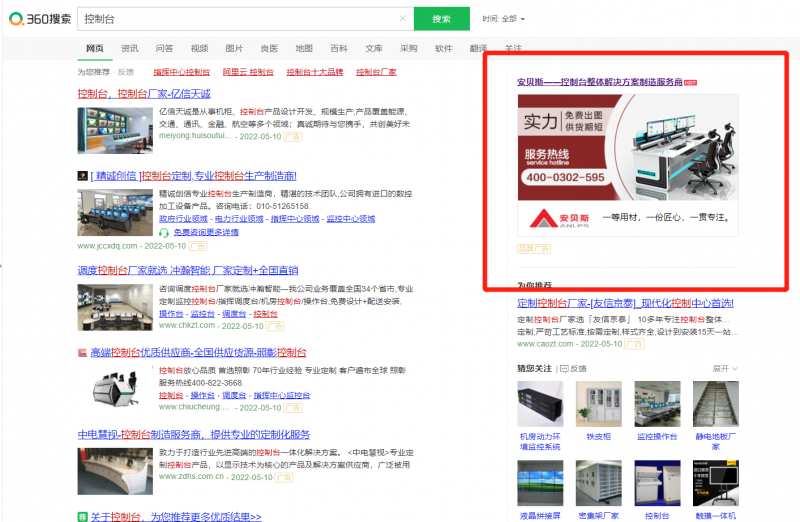Open the 中电慧视-控制台制造服务商 result title
This screenshot has height=522, width=800.
[x=194, y=435]
